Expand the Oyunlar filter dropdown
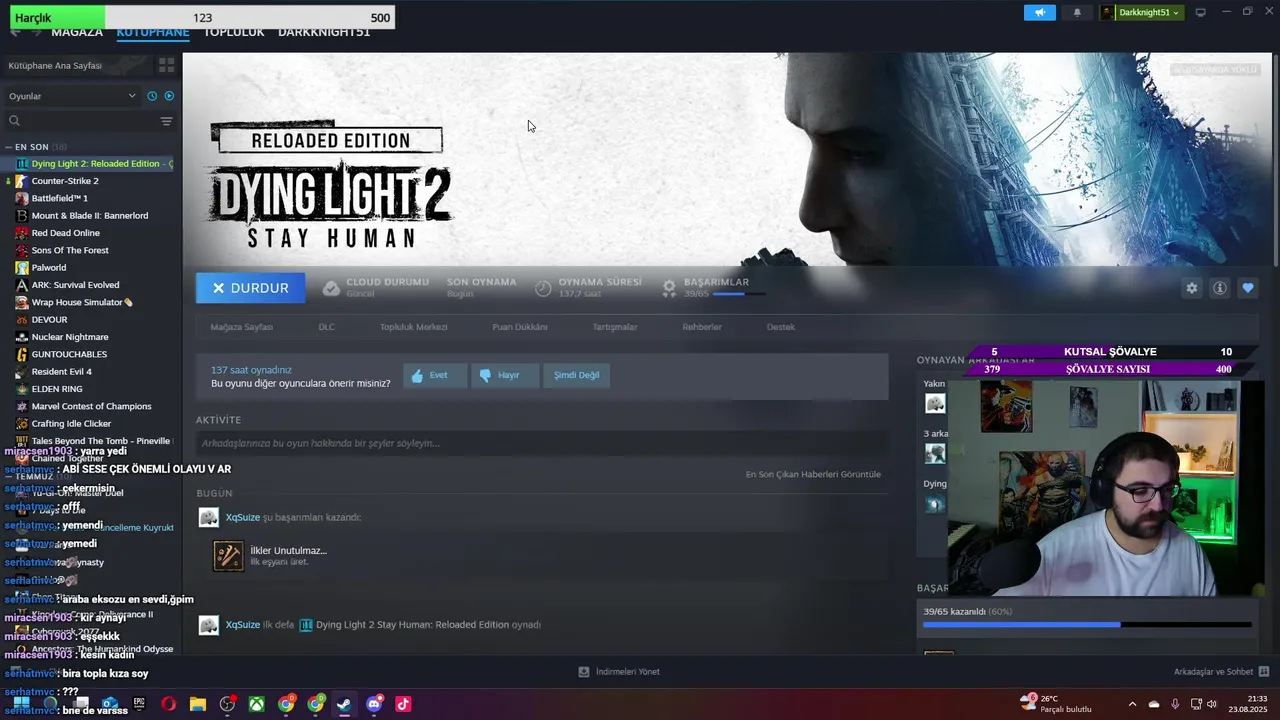This screenshot has height=720, width=1280. pyautogui.click(x=72, y=96)
